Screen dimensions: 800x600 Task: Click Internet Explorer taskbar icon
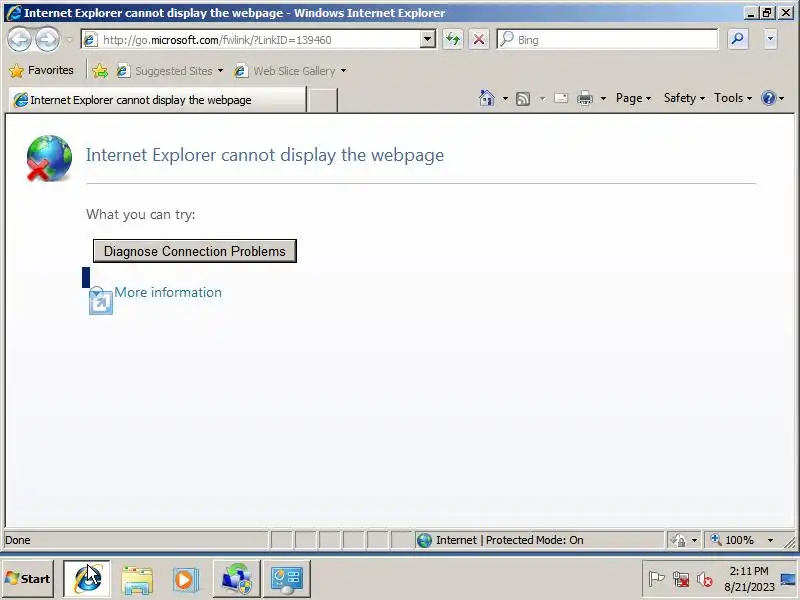coord(87,579)
